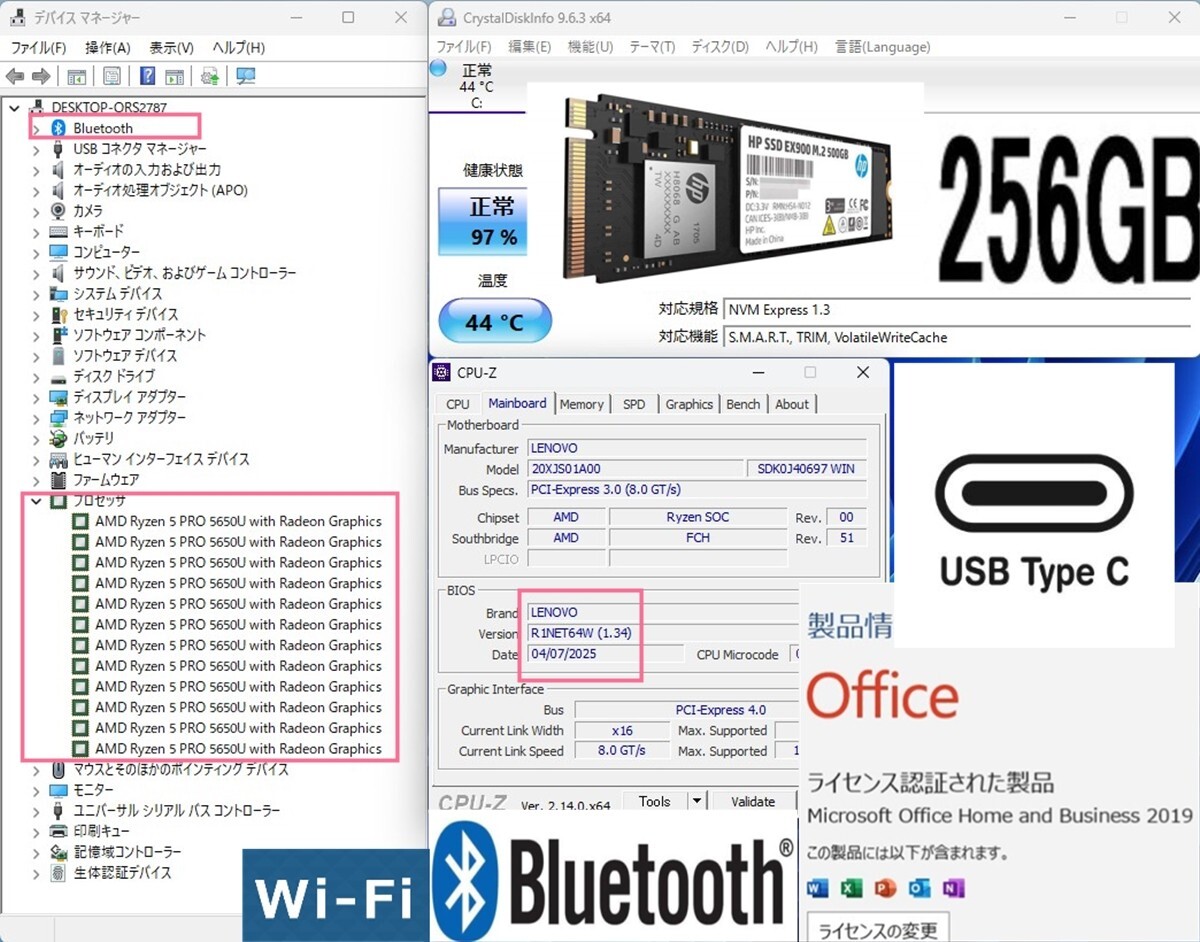The width and height of the screenshot is (1200, 942).
Task: Collapse the DESKTOP-ORS2787 root node
Action: click(14, 107)
